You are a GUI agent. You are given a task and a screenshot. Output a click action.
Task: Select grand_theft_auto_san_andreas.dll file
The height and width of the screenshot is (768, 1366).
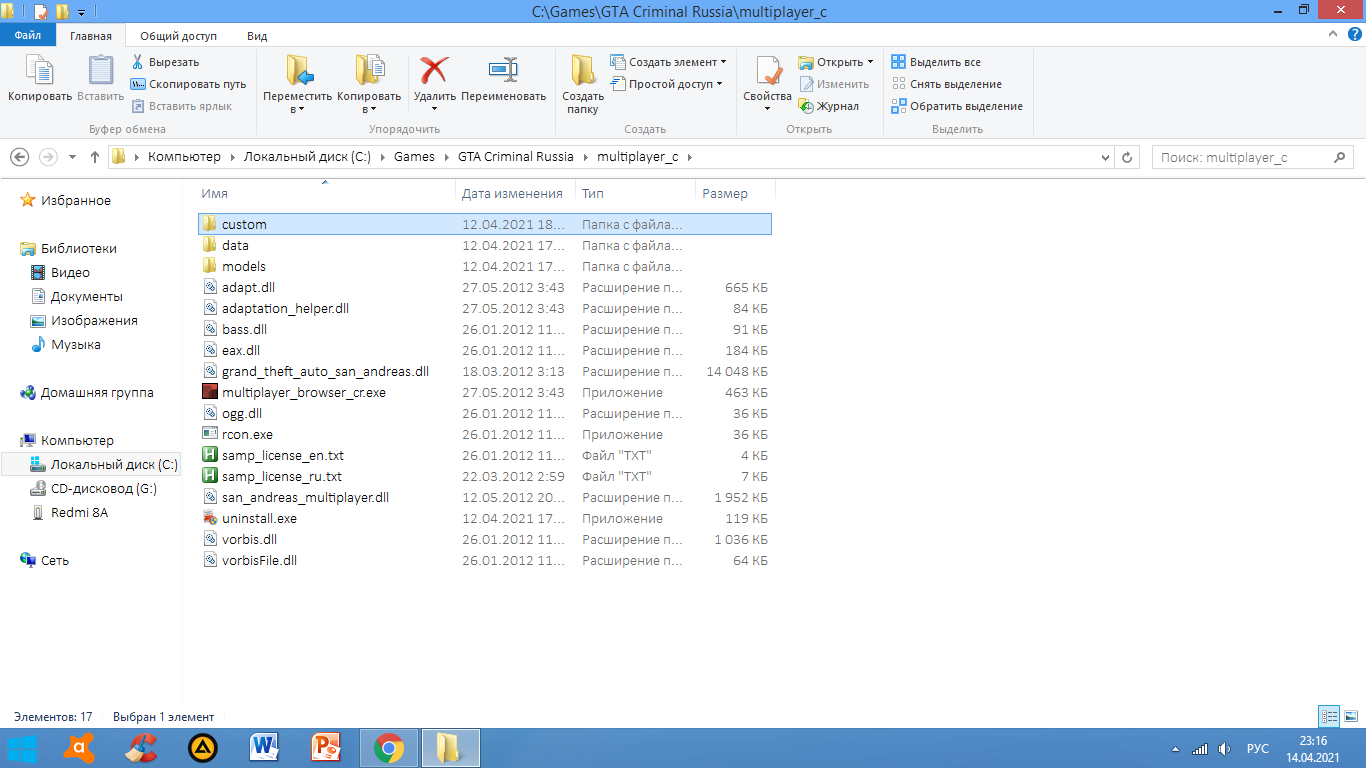(x=484, y=371)
